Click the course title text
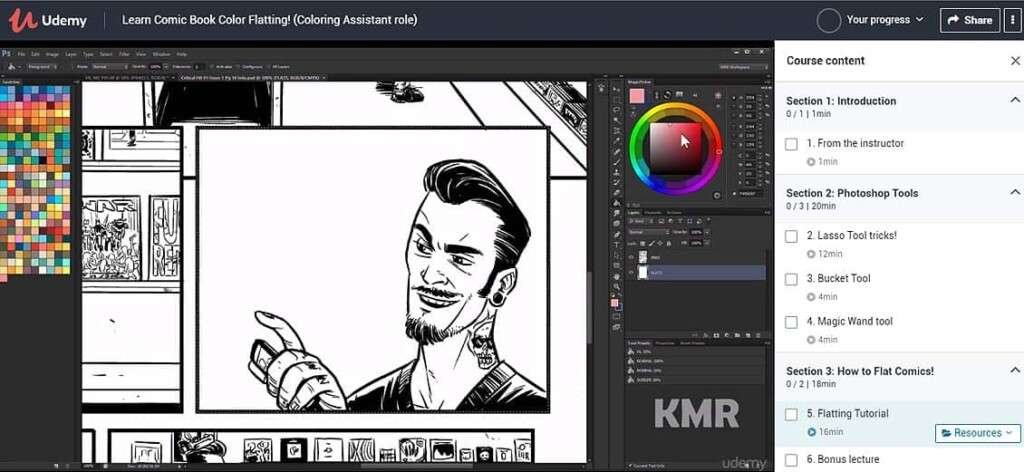The height and width of the screenshot is (472, 1024). click(269, 20)
